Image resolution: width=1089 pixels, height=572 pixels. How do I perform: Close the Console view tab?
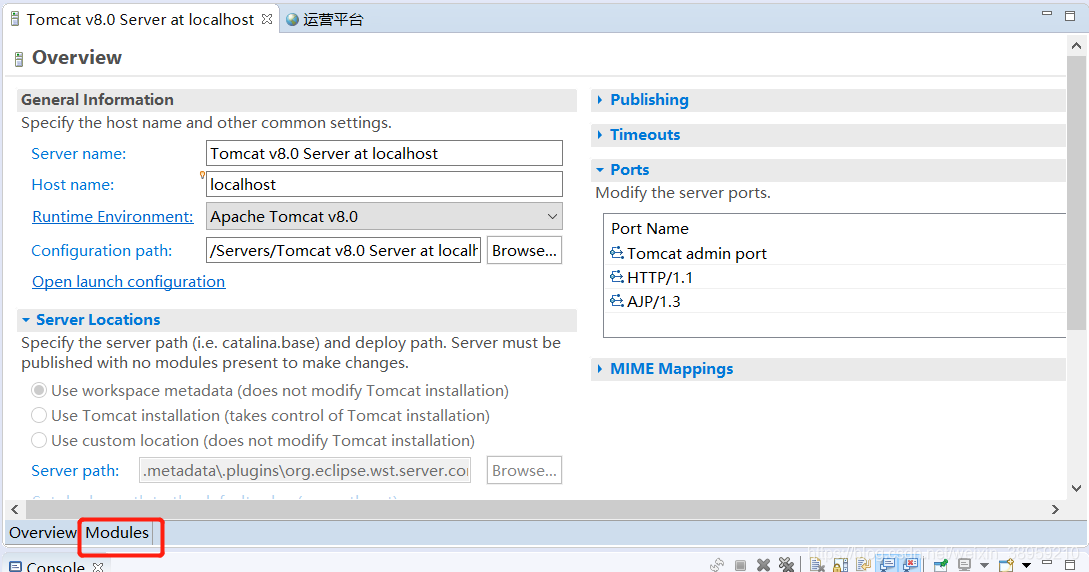point(98,566)
